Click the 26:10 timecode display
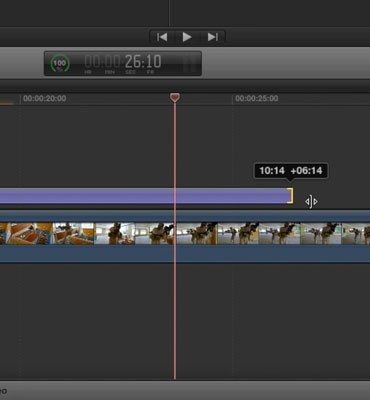The image size is (370, 400). tap(123, 62)
